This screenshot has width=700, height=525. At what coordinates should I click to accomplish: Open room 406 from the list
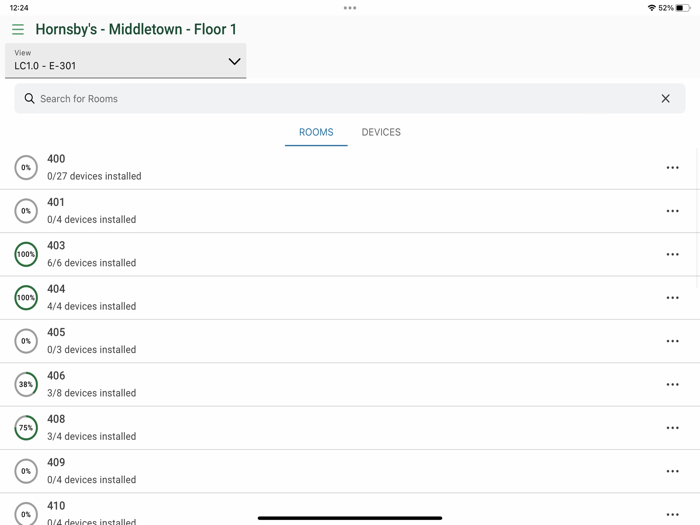pyautogui.click(x=350, y=384)
